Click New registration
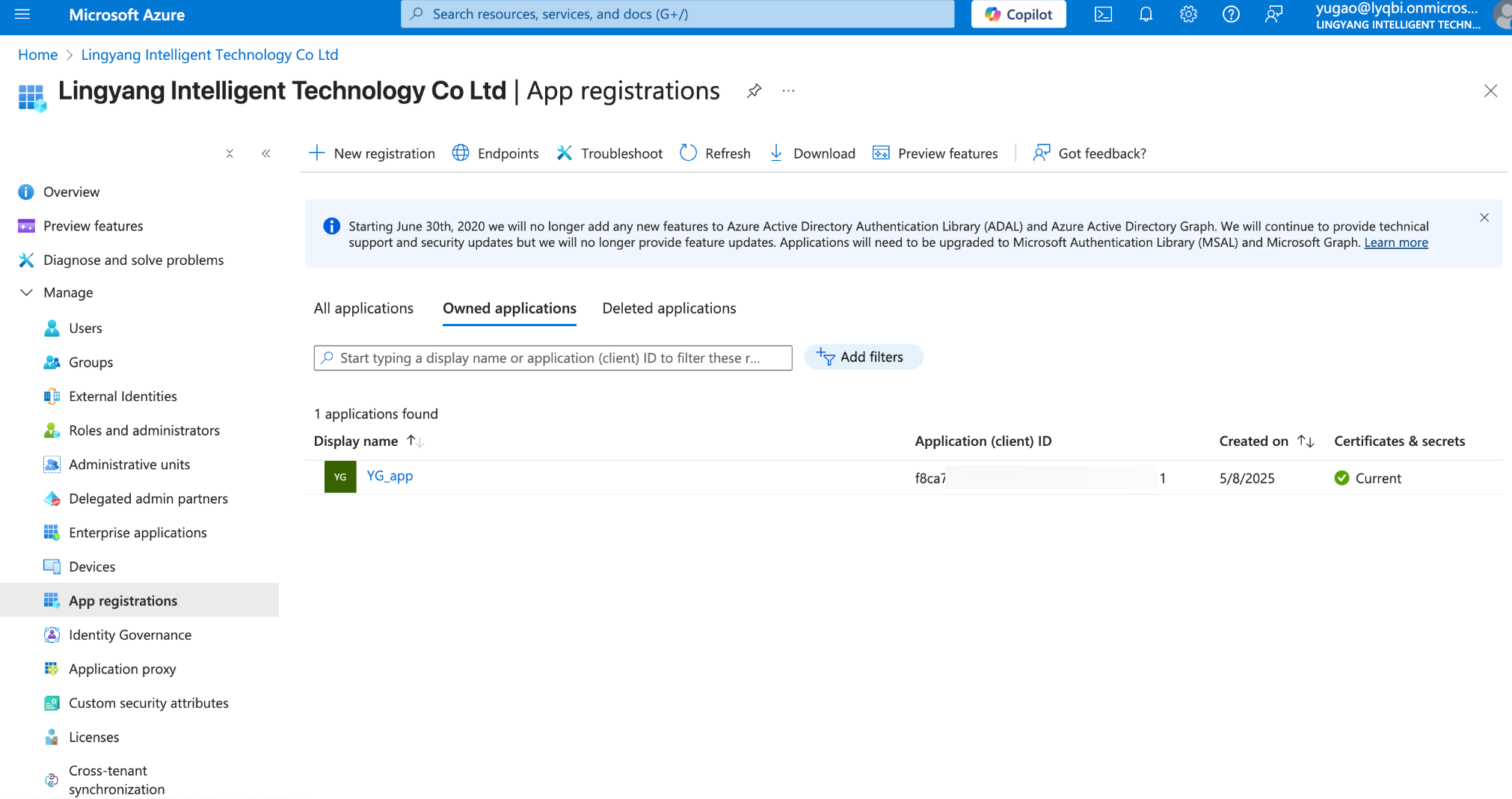The width and height of the screenshot is (1512, 799). pyautogui.click(x=372, y=153)
